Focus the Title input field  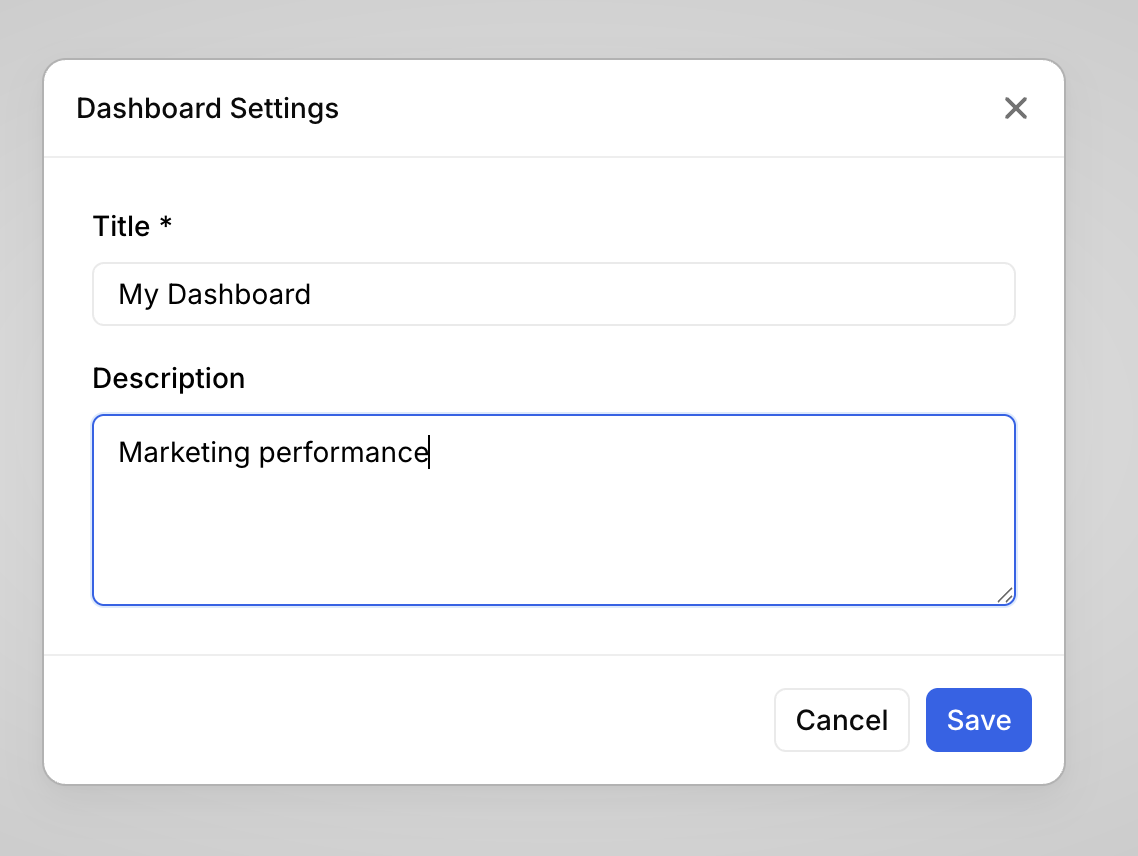[553, 294]
